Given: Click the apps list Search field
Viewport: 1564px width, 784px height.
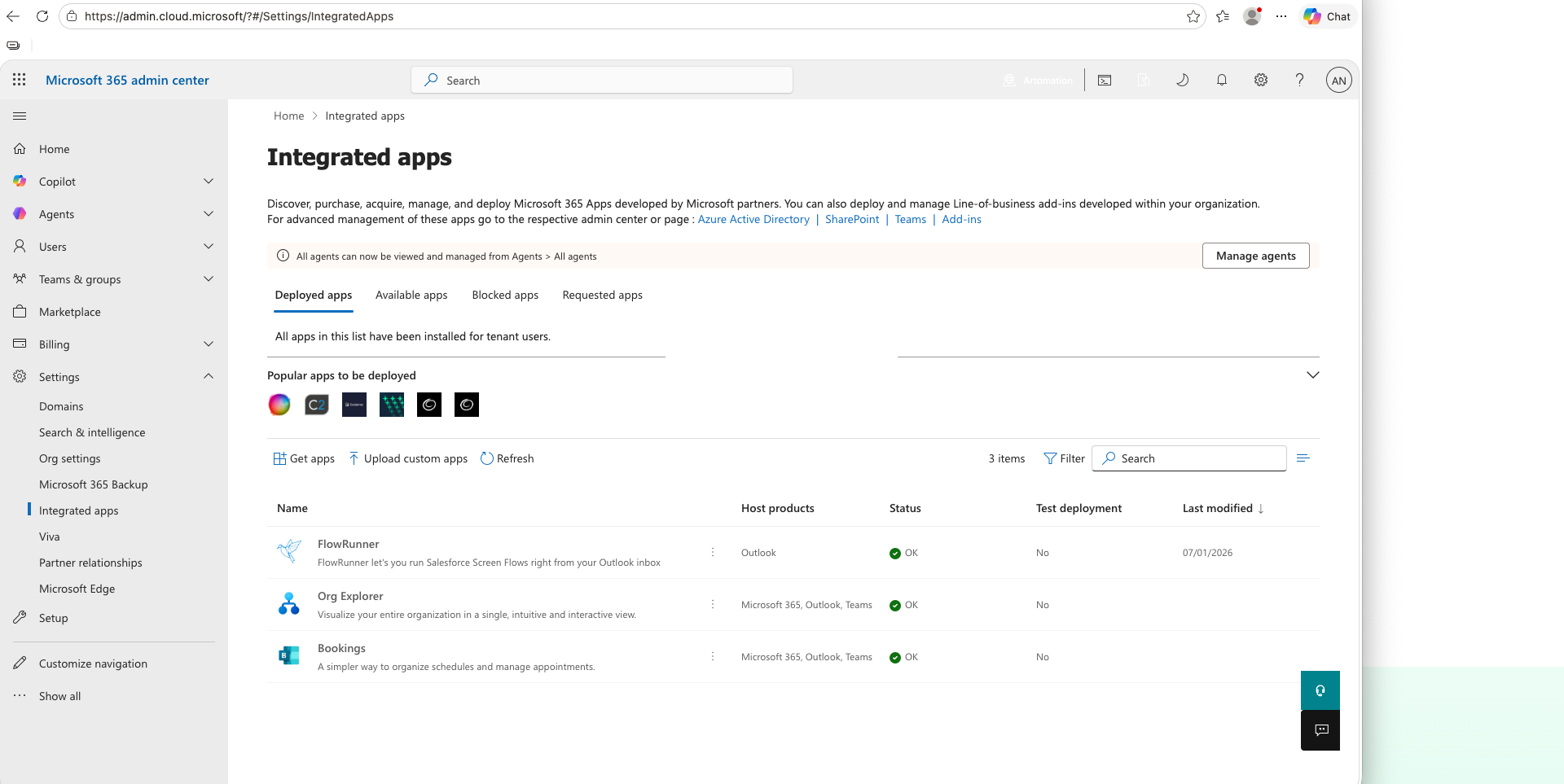Looking at the screenshot, I should click(1189, 458).
